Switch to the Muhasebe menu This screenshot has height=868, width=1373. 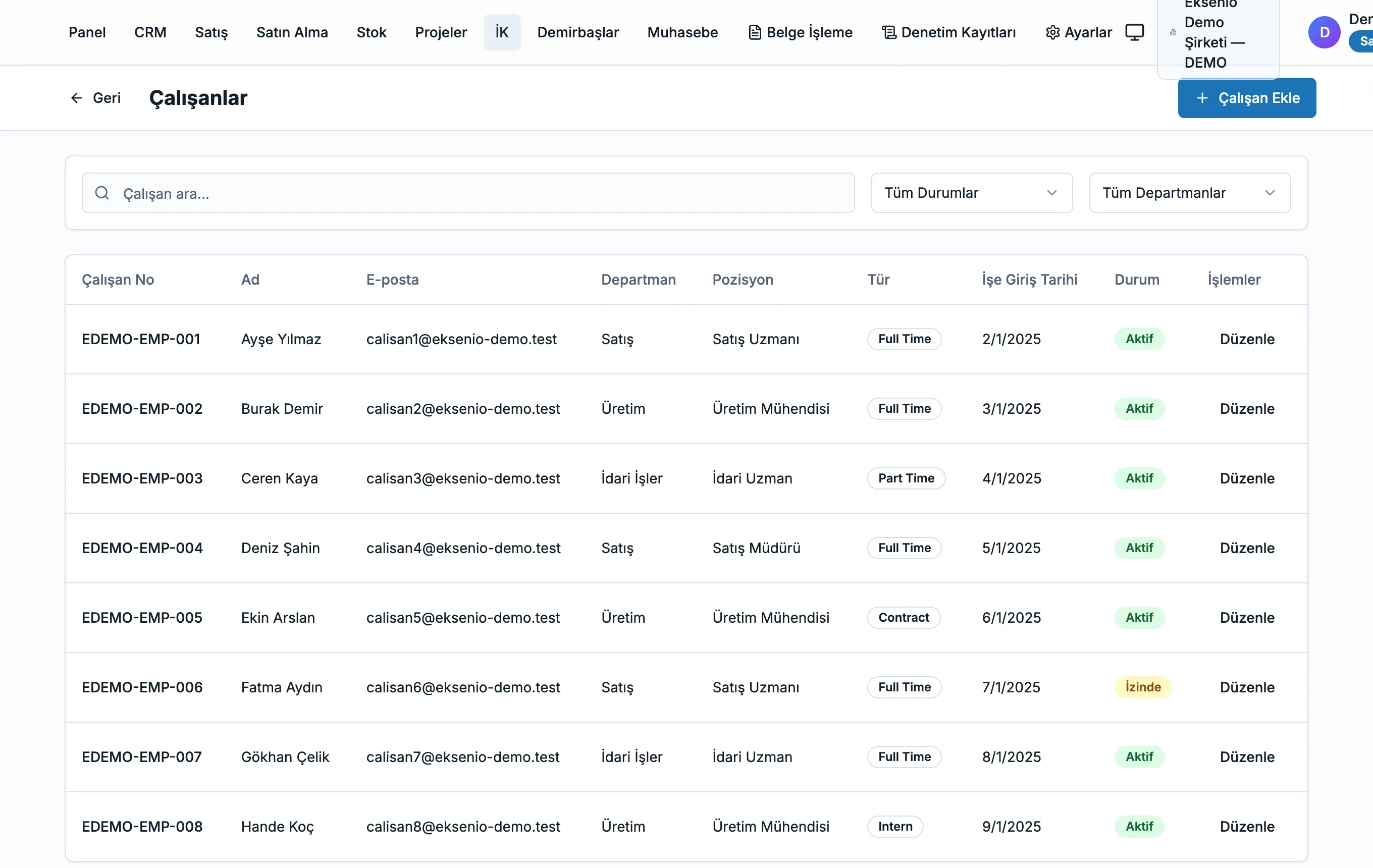tap(682, 32)
